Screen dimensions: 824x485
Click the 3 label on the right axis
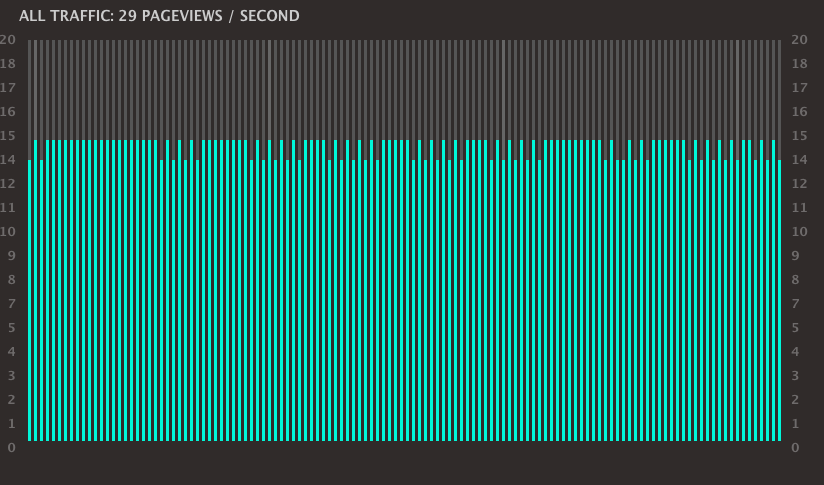(x=795, y=376)
